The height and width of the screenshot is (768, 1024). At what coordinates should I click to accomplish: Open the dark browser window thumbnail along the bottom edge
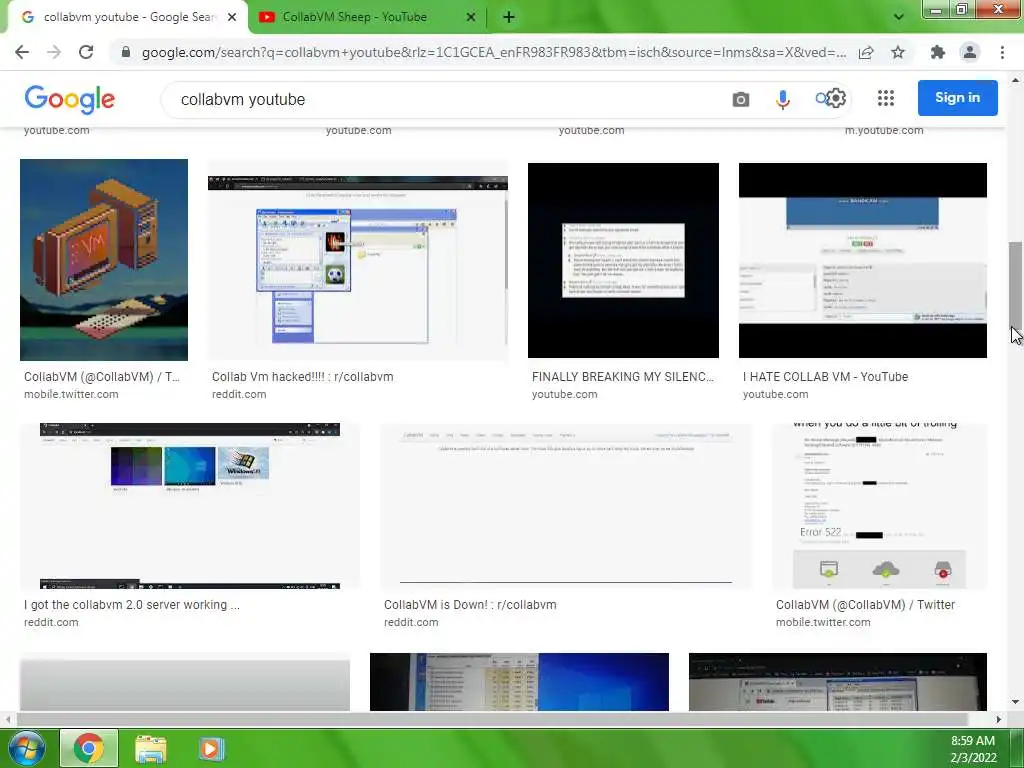(x=838, y=682)
